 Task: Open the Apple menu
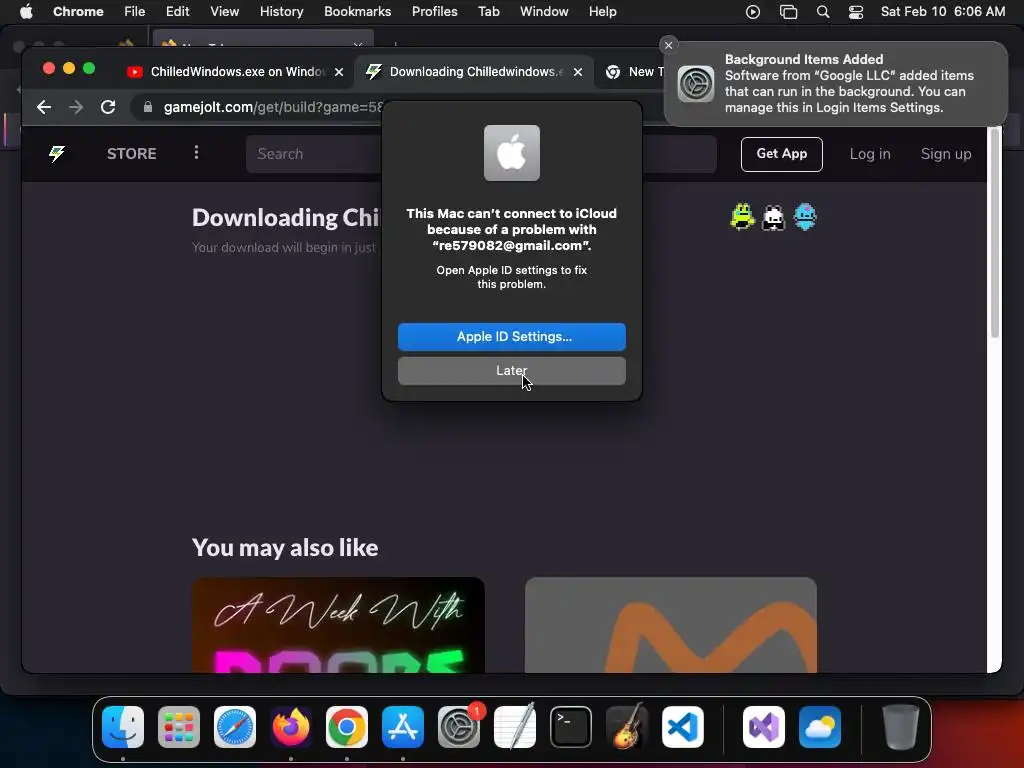tap(26, 11)
